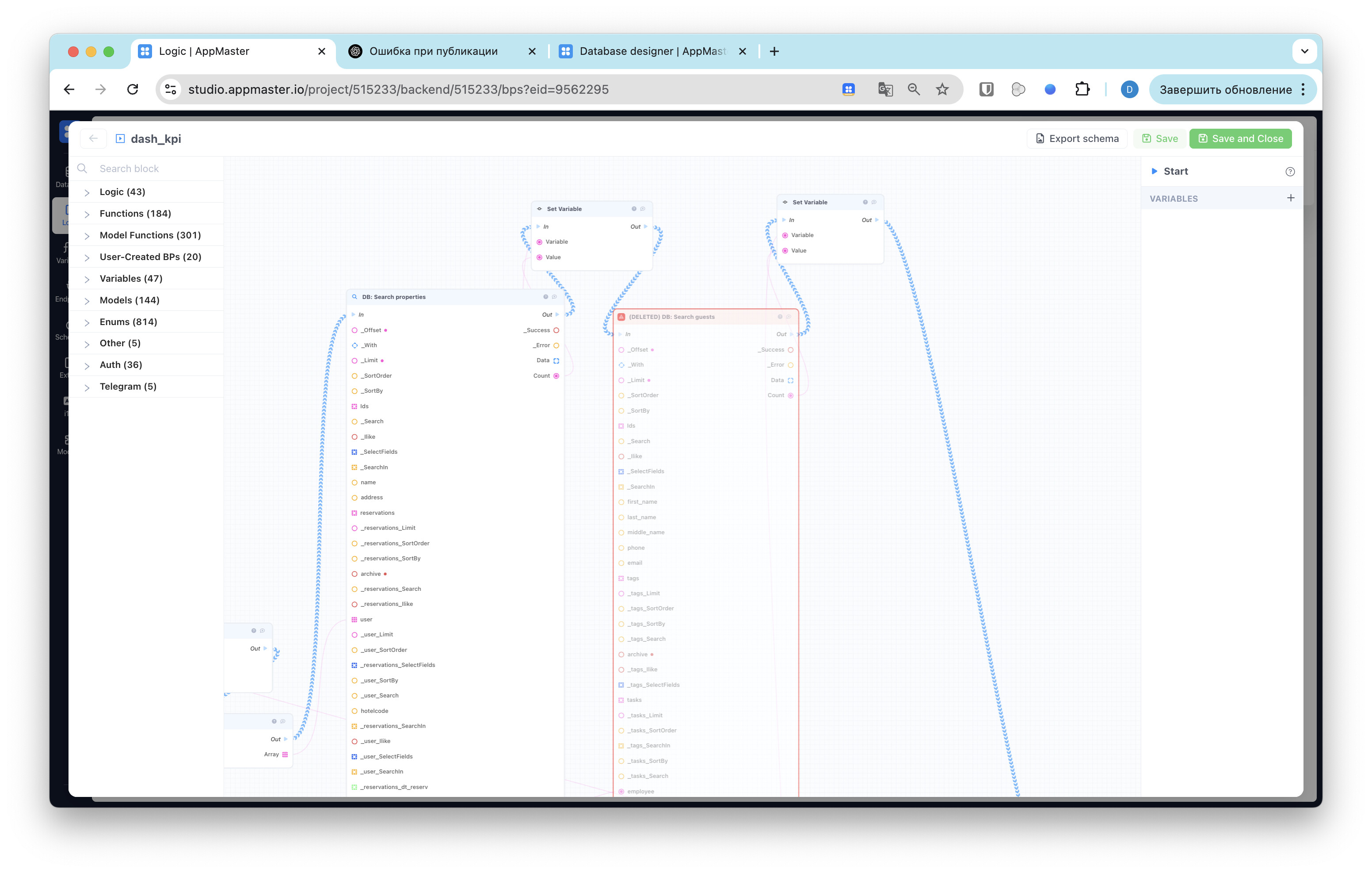Screen dimensions: 1372x873
Task: Click the Export schema button
Action: (x=1077, y=138)
